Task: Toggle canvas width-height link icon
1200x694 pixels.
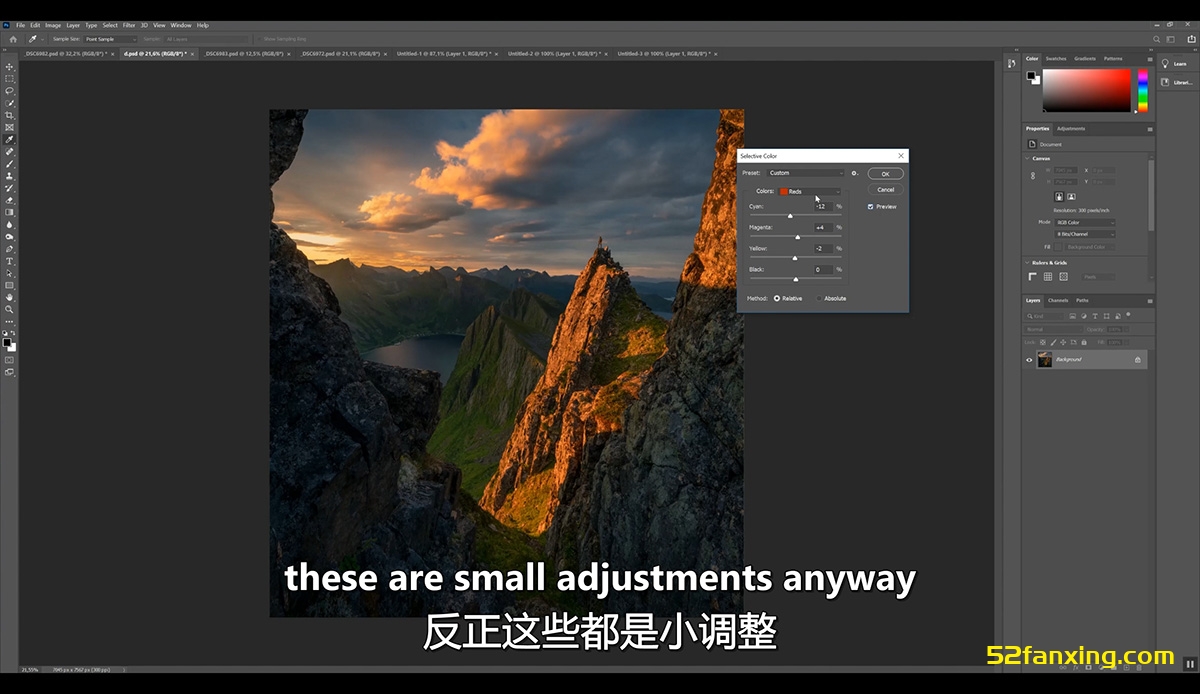Action: (1033, 175)
